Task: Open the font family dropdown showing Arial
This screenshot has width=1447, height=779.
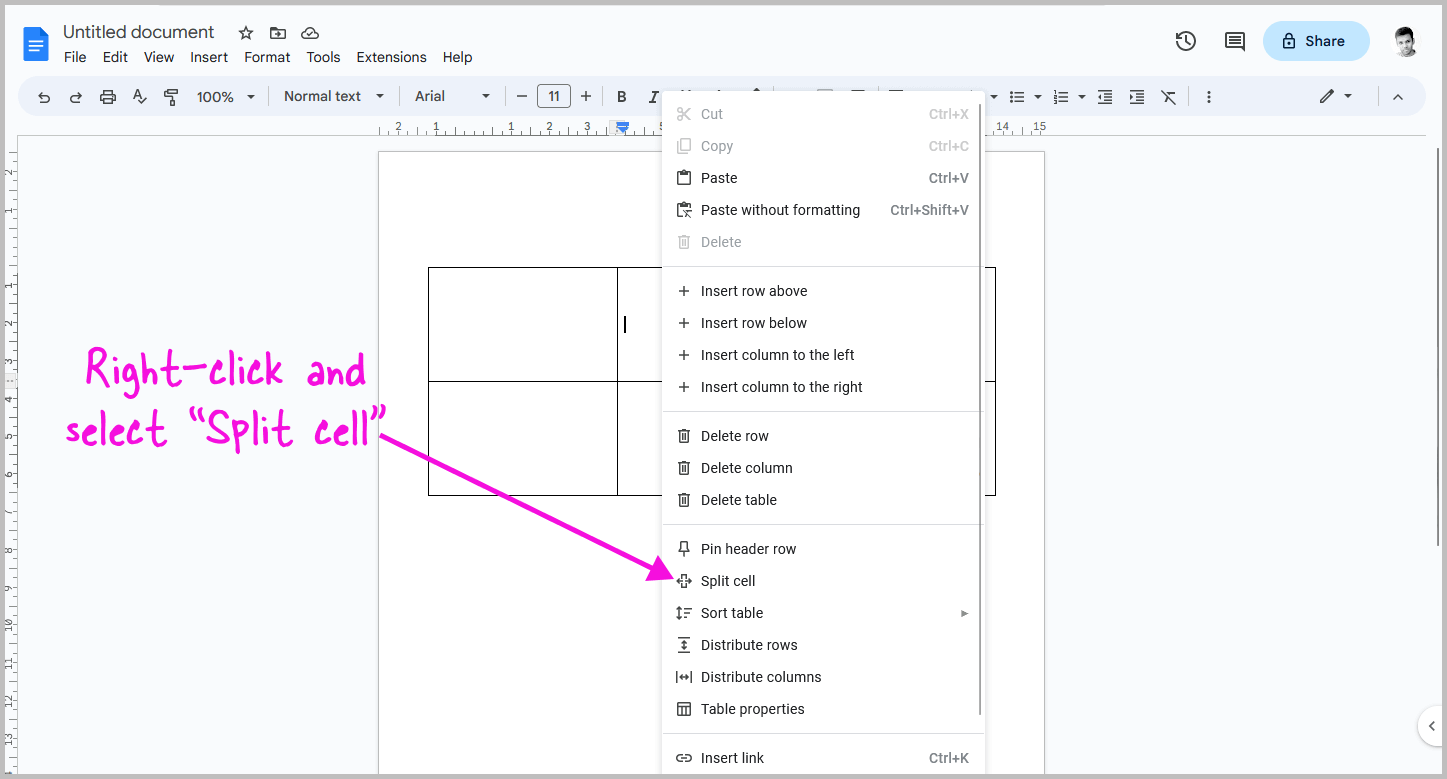Action: (x=450, y=96)
